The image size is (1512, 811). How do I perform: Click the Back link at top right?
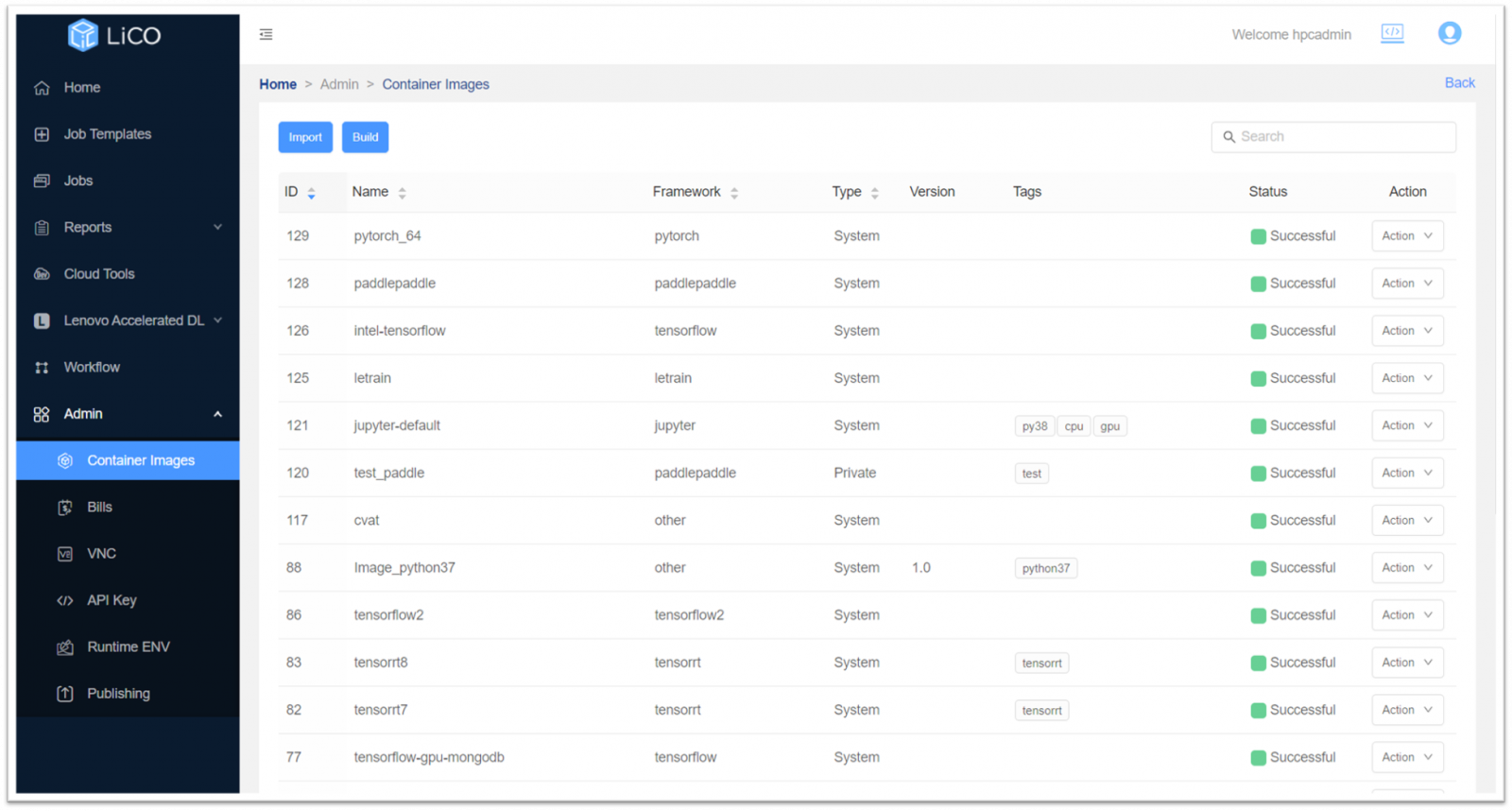1459,83
